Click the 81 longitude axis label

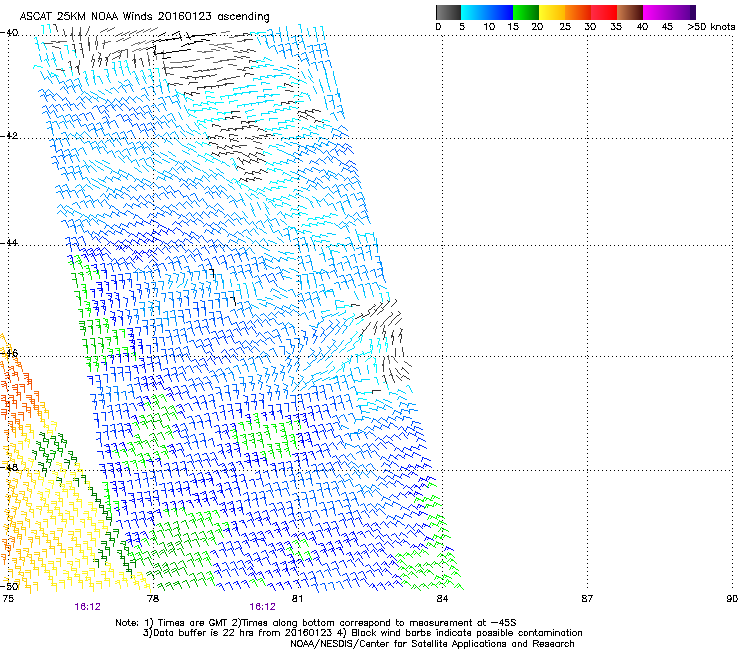(x=297, y=599)
